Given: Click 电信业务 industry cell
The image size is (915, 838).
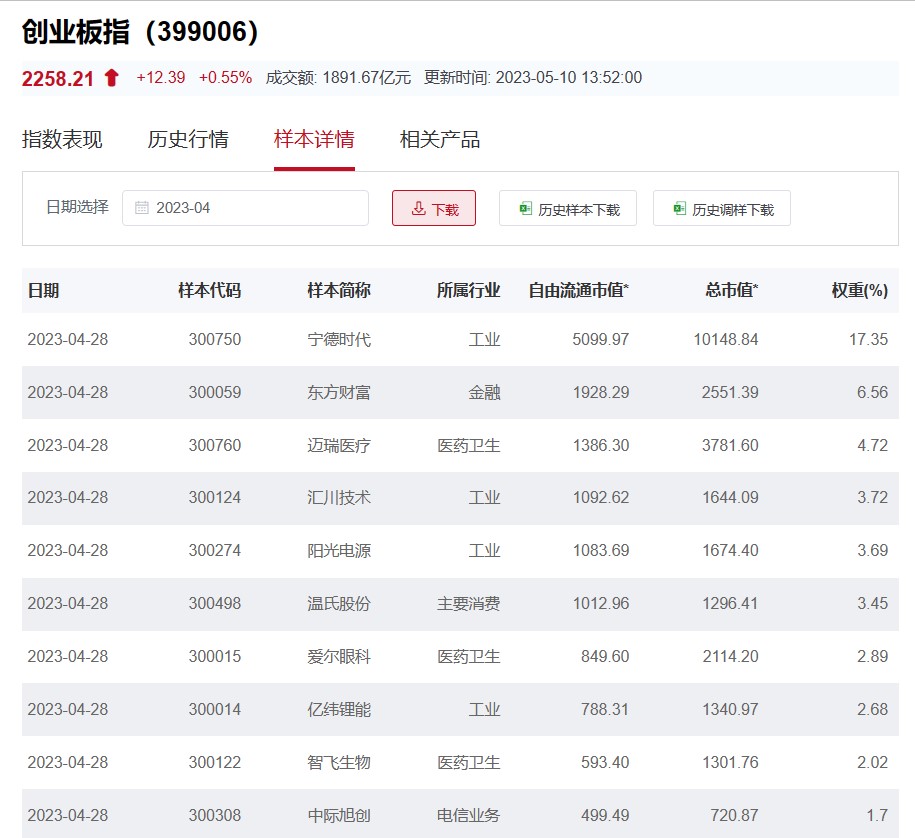Looking at the screenshot, I should click(x=469, y=816).
